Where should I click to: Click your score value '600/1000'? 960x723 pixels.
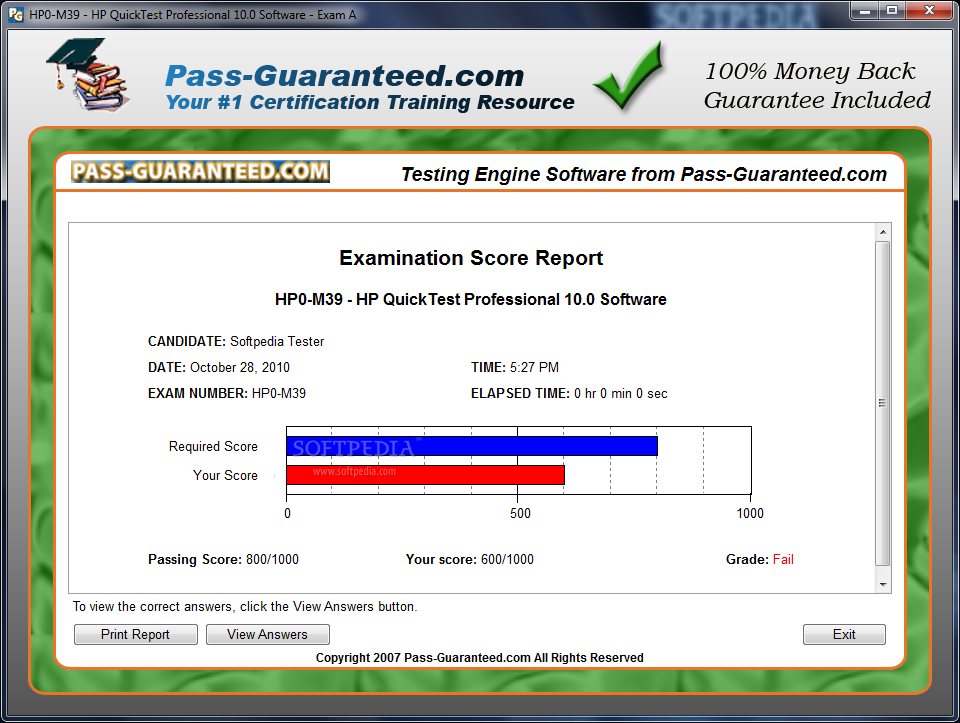click(508, 559)
